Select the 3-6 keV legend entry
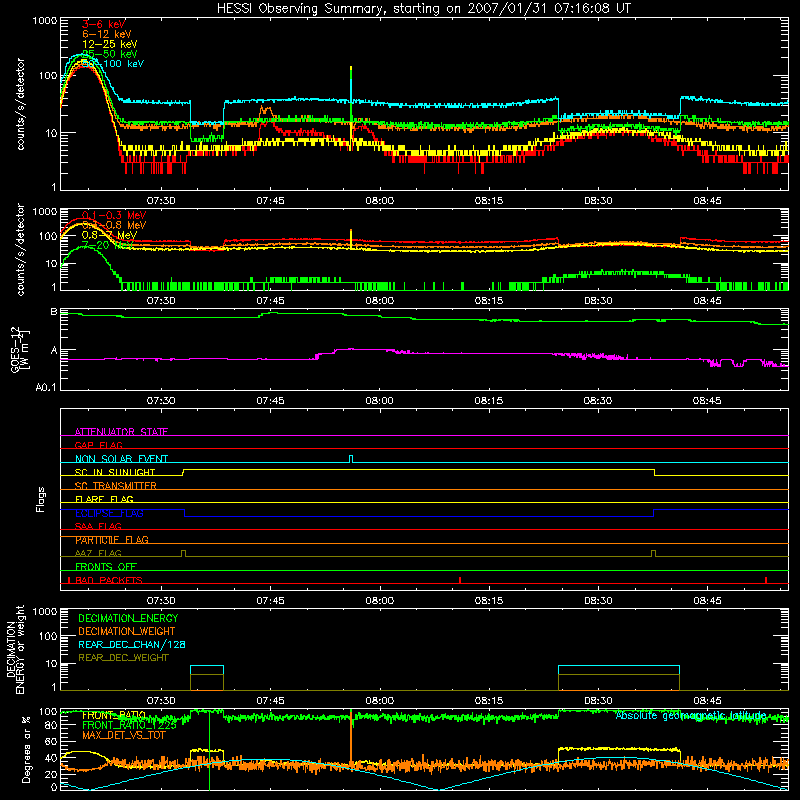Viewport: 800px width, 800px height. click(x=104, y=24)
